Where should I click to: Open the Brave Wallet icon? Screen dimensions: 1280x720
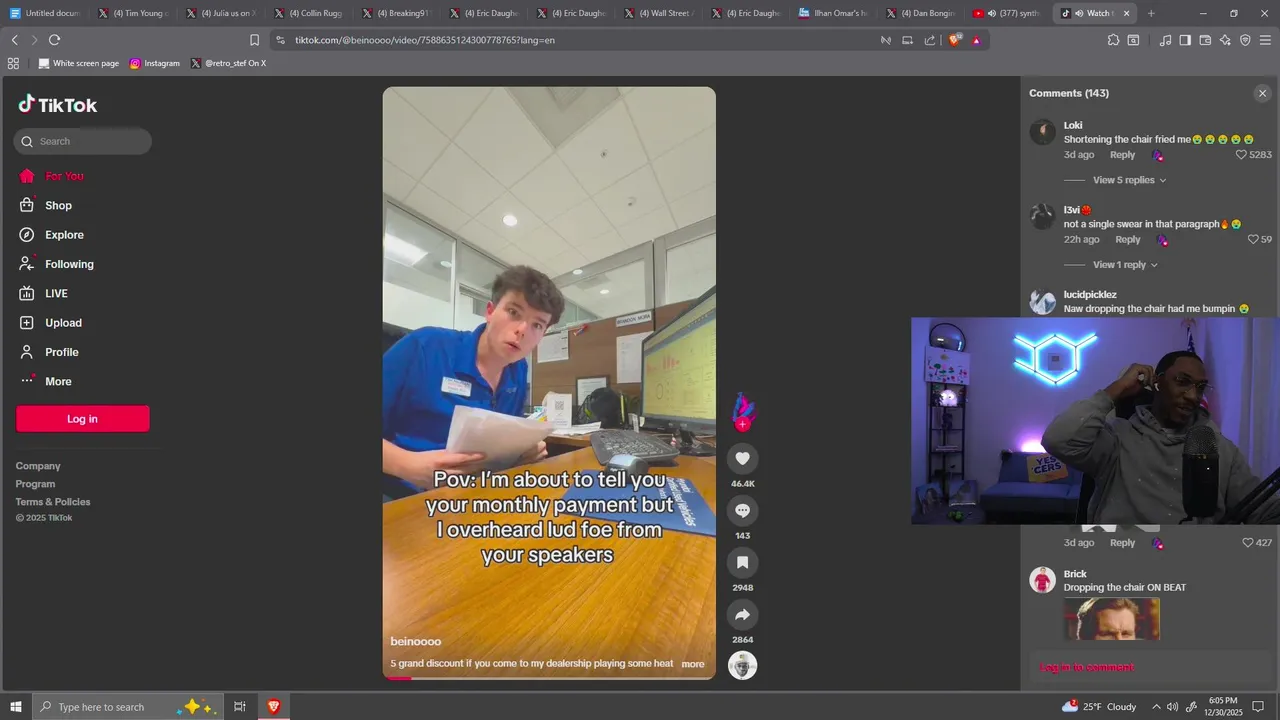pos(1205,40)
